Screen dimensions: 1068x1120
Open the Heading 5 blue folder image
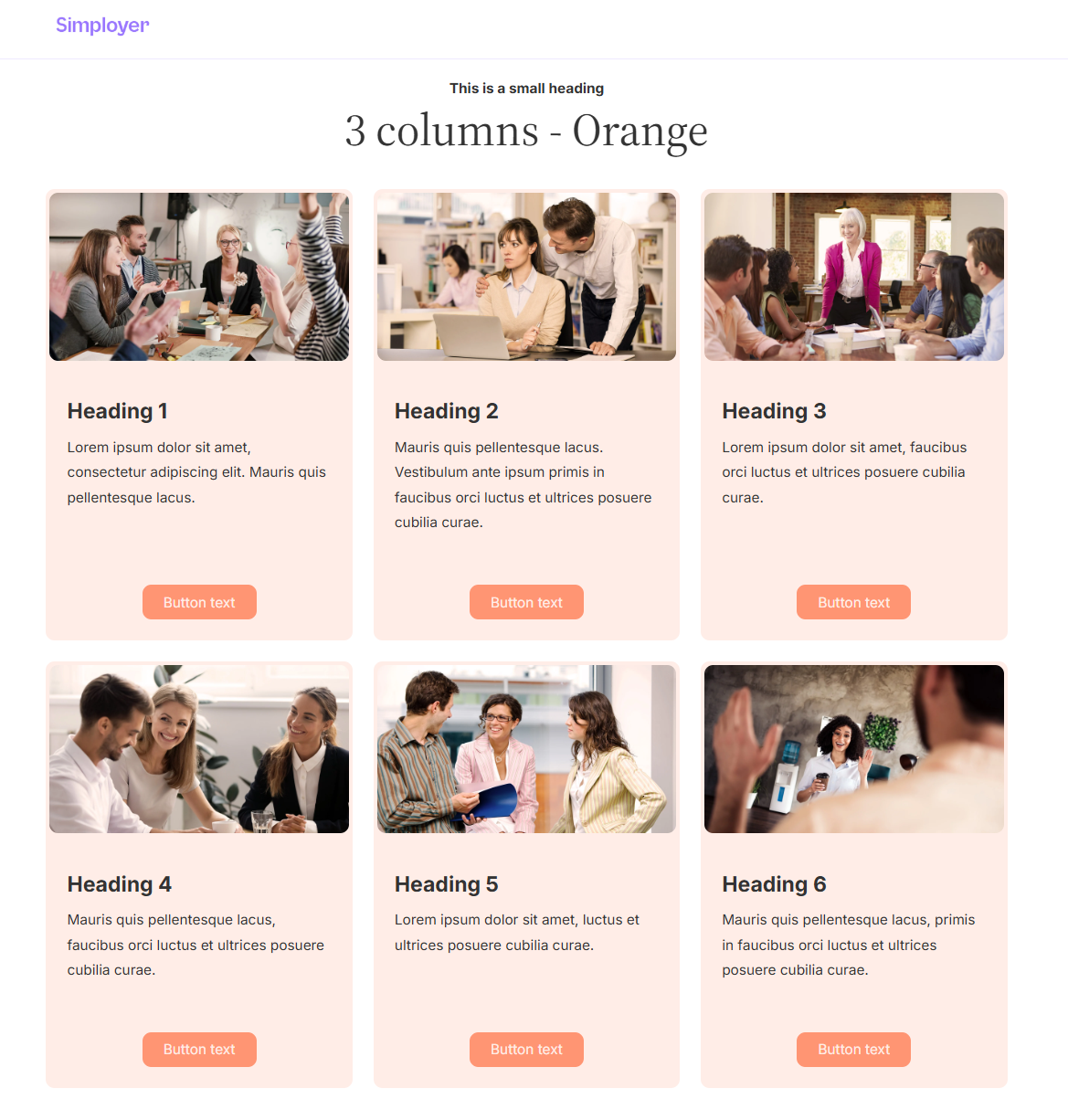click(x=526, y=749)
